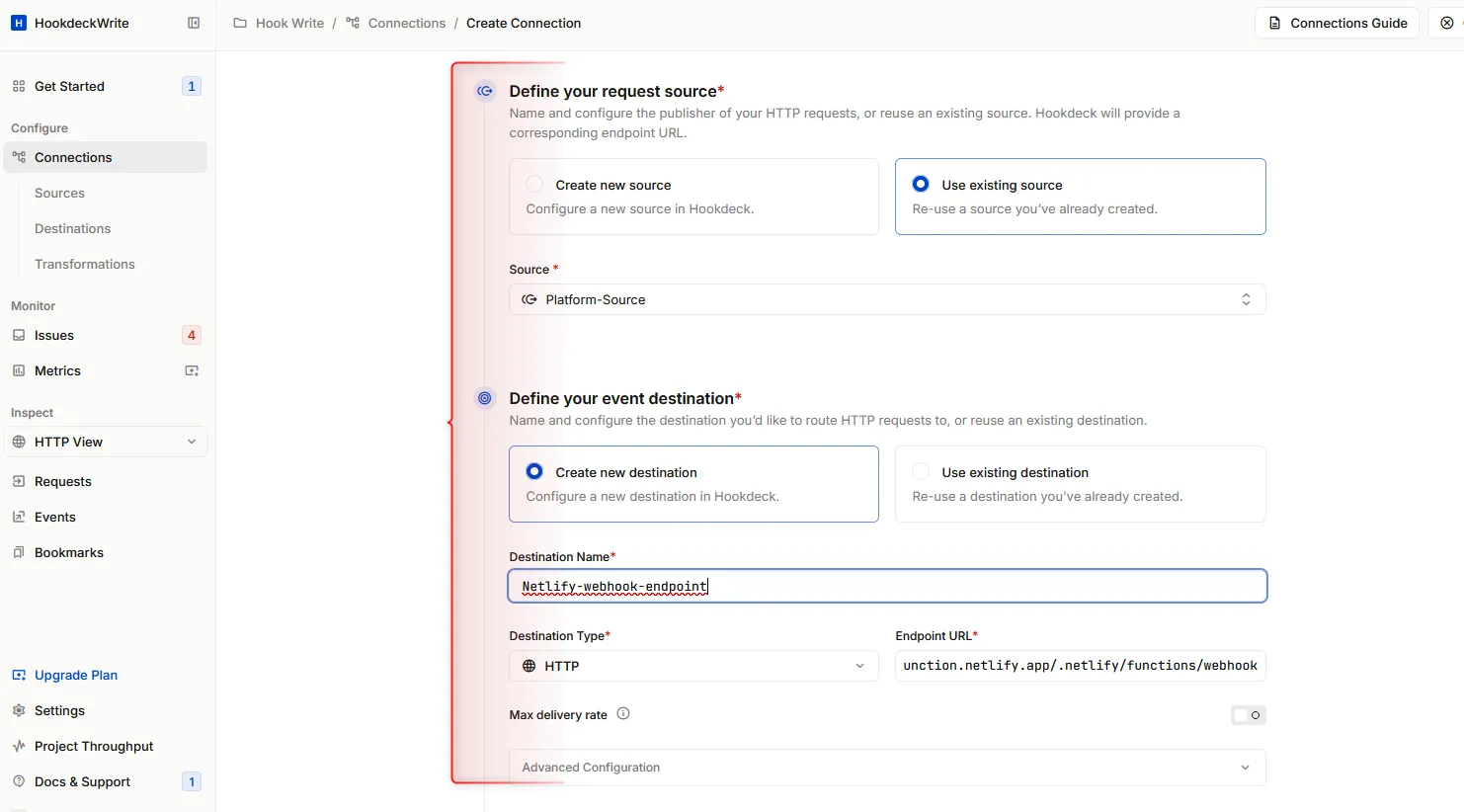Click the globe icon in Destination Type field
The width and height of the screenshot is (1464, 812).
[x=529, y=666]
